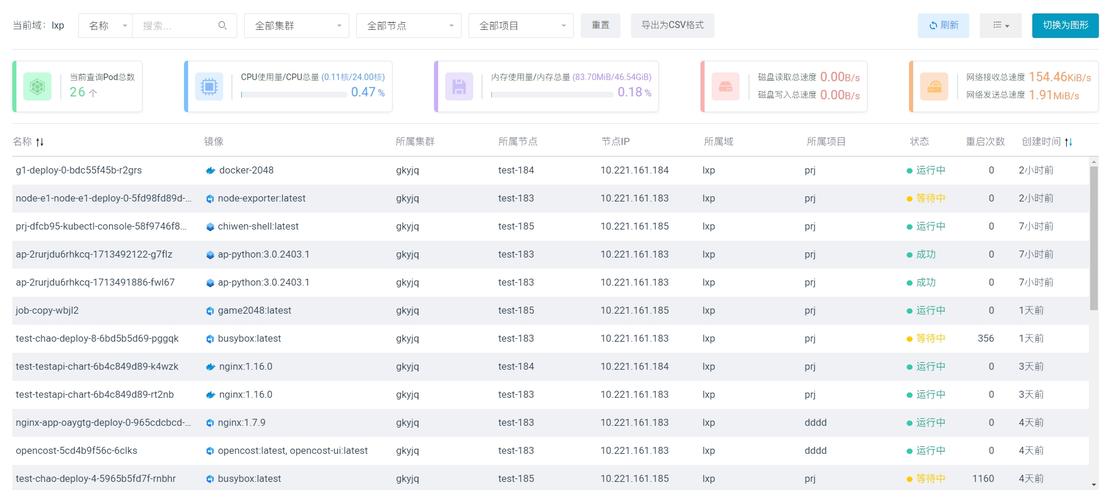Click the CPU usage chip icon
Screen dimensions: 1110x500
point(209,86)
